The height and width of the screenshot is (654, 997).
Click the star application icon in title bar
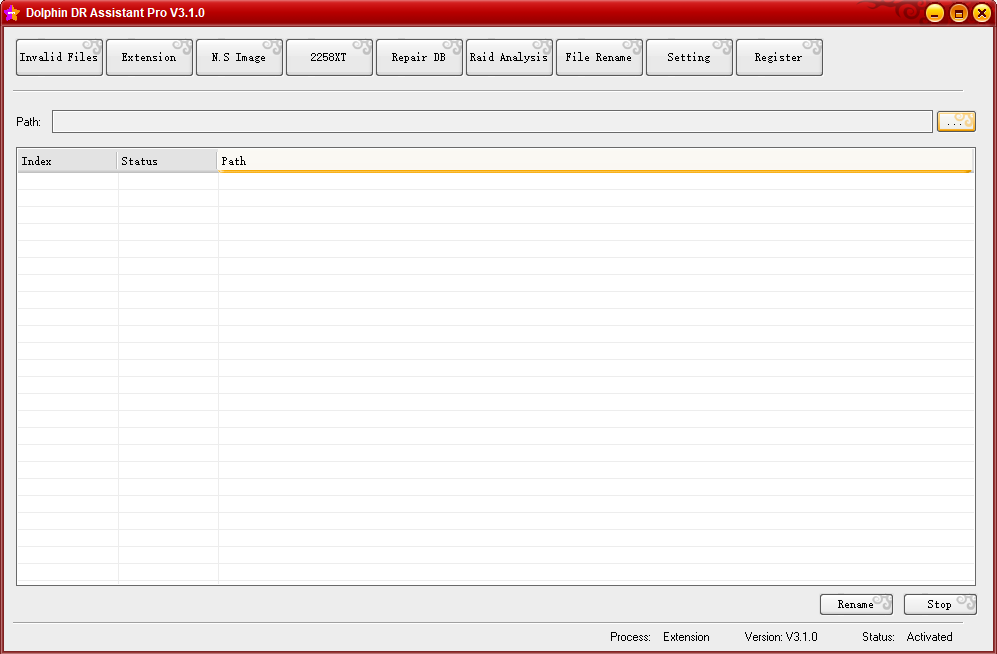pos(12,13)
